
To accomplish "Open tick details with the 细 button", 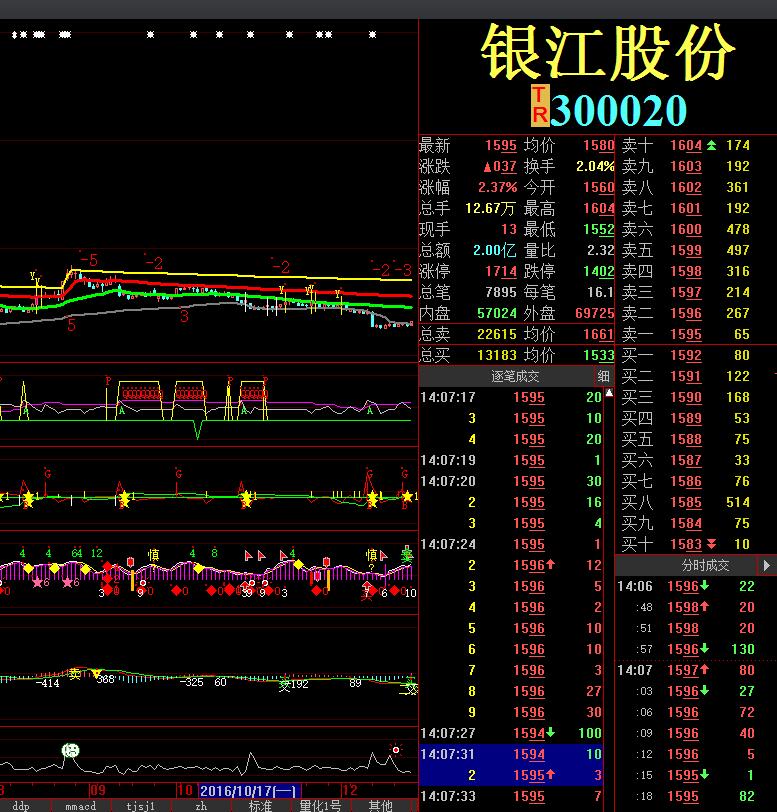I will point(603,376).
